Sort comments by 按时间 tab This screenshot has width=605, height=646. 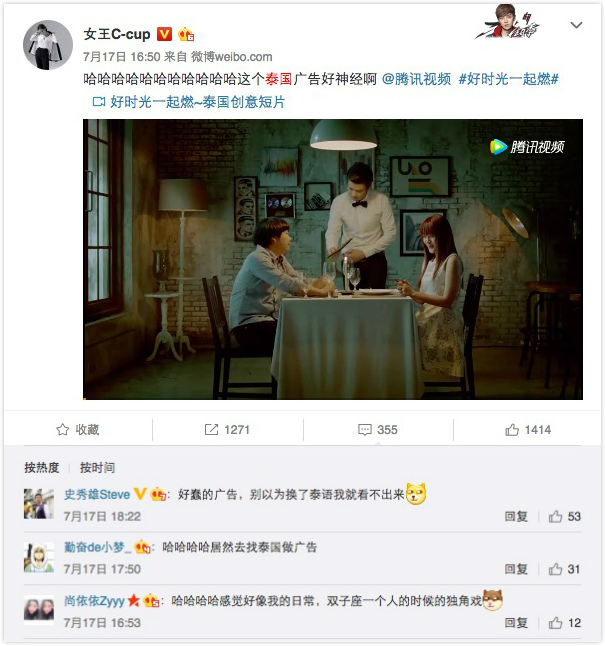(97, 468)
